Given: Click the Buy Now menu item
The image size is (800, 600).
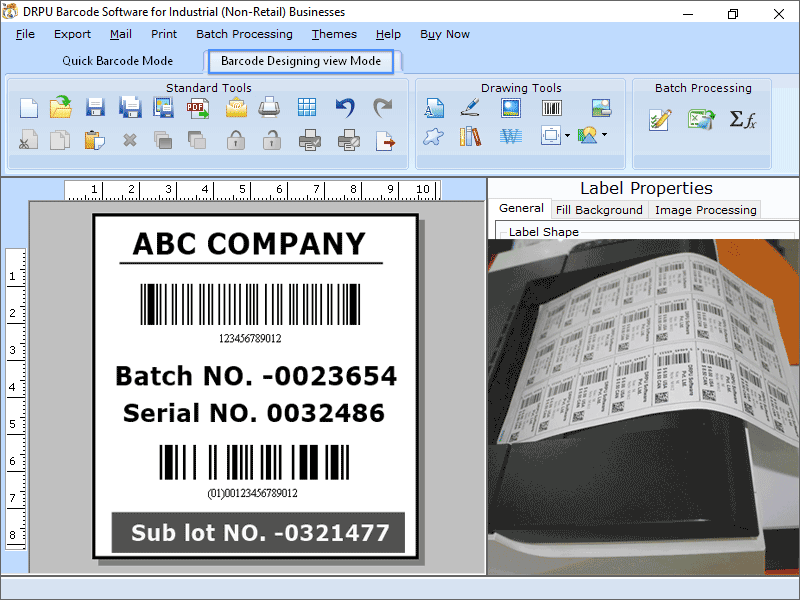Looking at the screenshot, I should 445,34.
